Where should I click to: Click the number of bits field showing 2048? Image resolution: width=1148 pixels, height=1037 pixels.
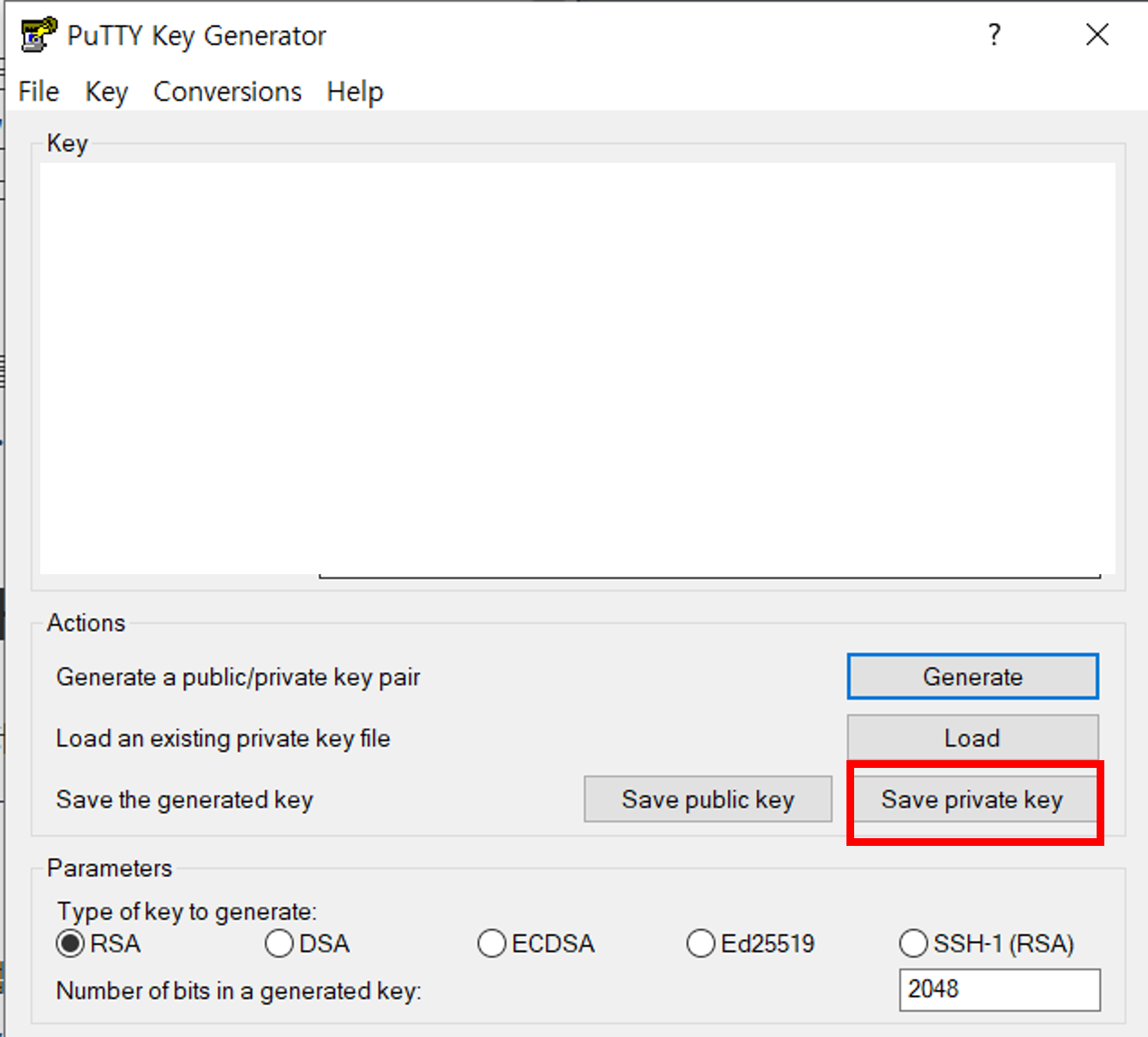(999, 990)
